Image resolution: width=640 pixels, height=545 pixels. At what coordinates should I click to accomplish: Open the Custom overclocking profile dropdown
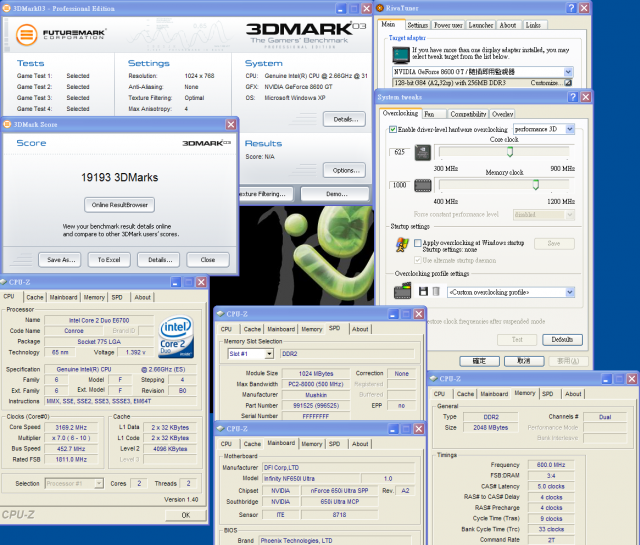[570, 292]
